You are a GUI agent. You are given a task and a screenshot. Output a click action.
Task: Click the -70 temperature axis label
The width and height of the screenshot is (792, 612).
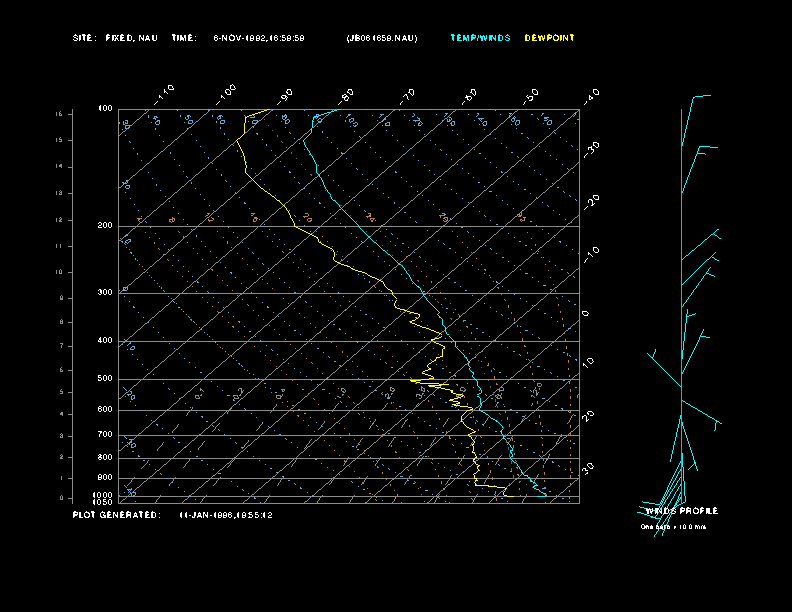408,95
